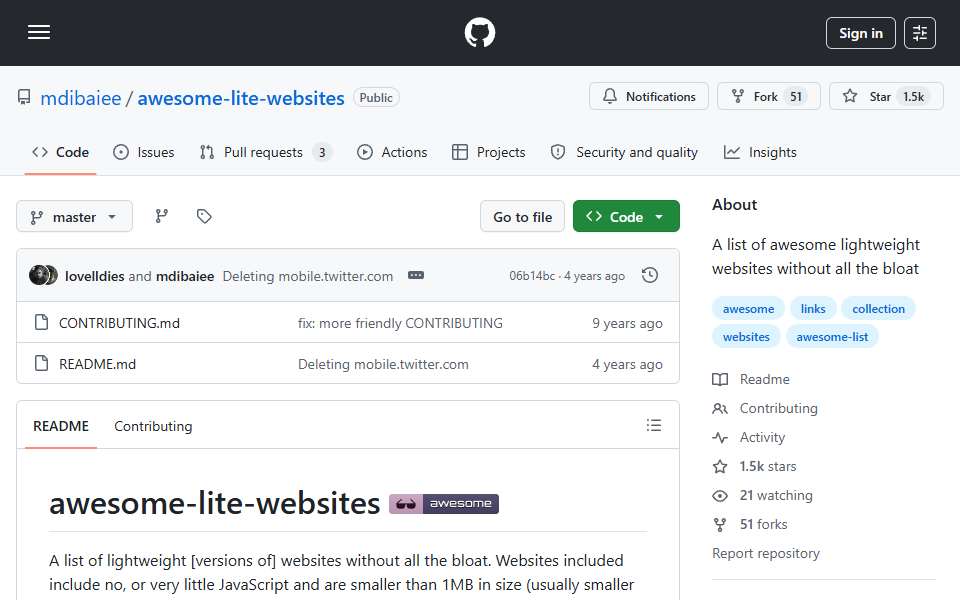The height and width of the screenshot is (600, 960).
Task: Open the hamburger navigation menu
Action: tap(39, 32)
